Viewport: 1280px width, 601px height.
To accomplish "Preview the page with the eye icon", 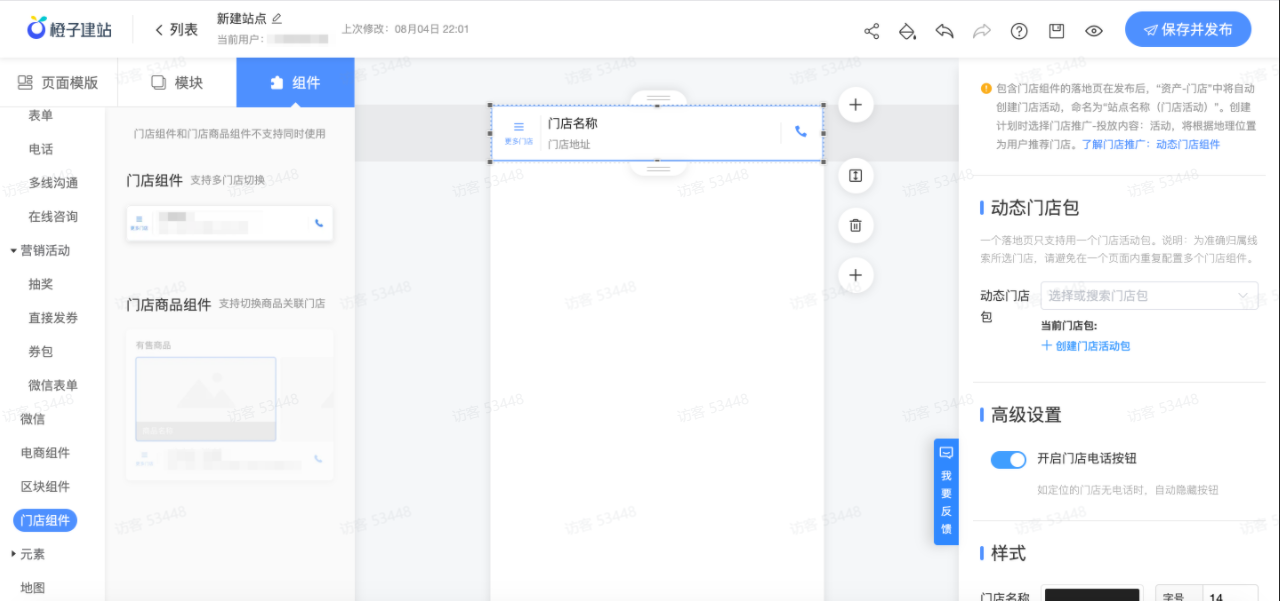I will coord(1094,31).
